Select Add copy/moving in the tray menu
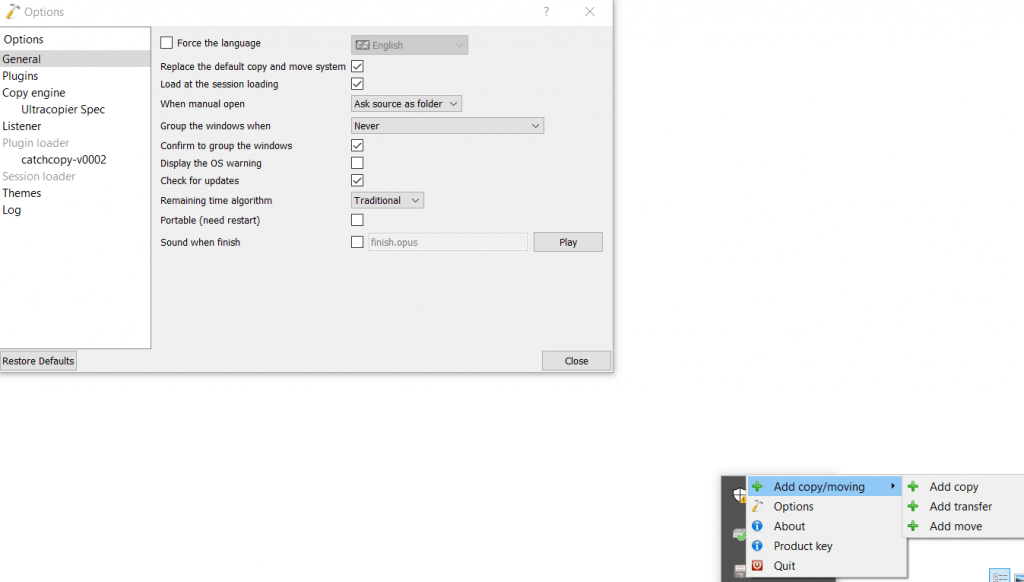1024x582 pixels. (x=824, y=487)
